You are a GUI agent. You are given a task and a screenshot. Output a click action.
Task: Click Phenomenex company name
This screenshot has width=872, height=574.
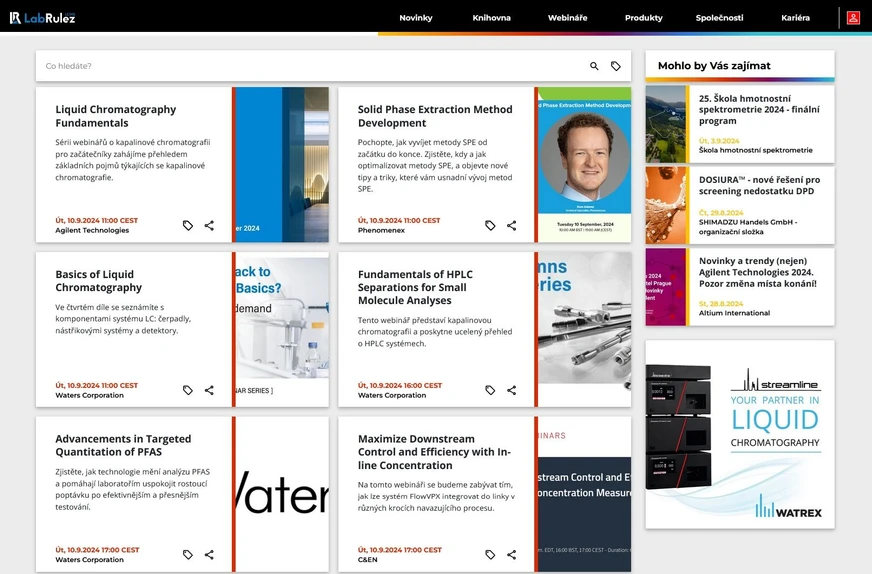pos(381,230)
